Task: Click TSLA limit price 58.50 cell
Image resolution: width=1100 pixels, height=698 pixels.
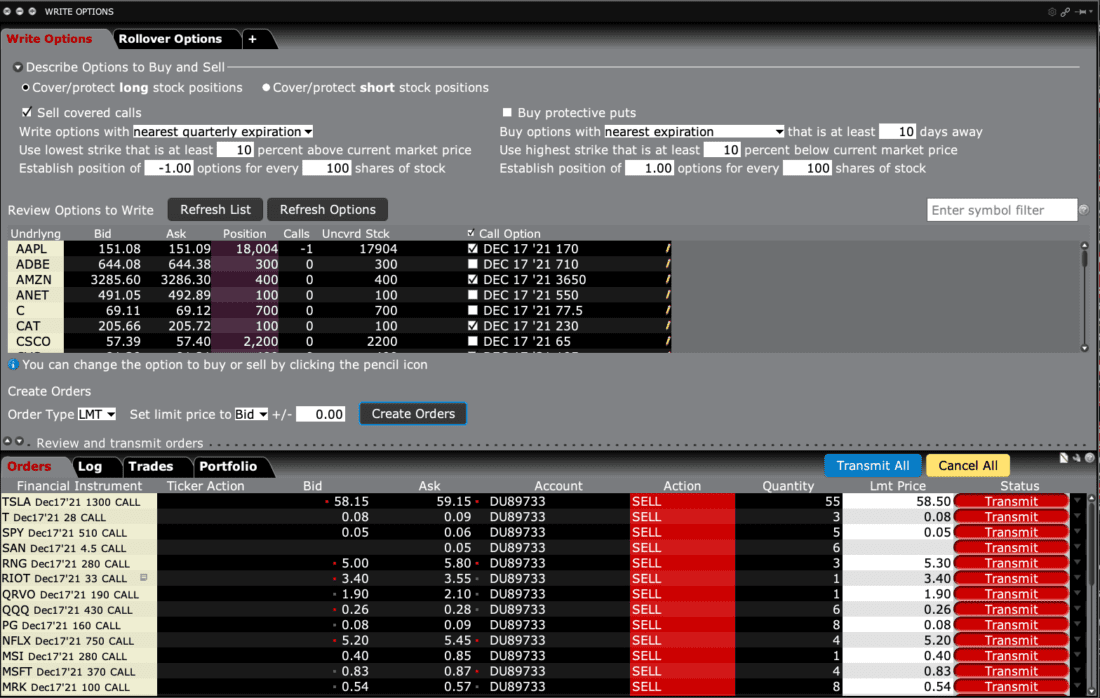Action: pyautogui.click(x=897, y=502)
